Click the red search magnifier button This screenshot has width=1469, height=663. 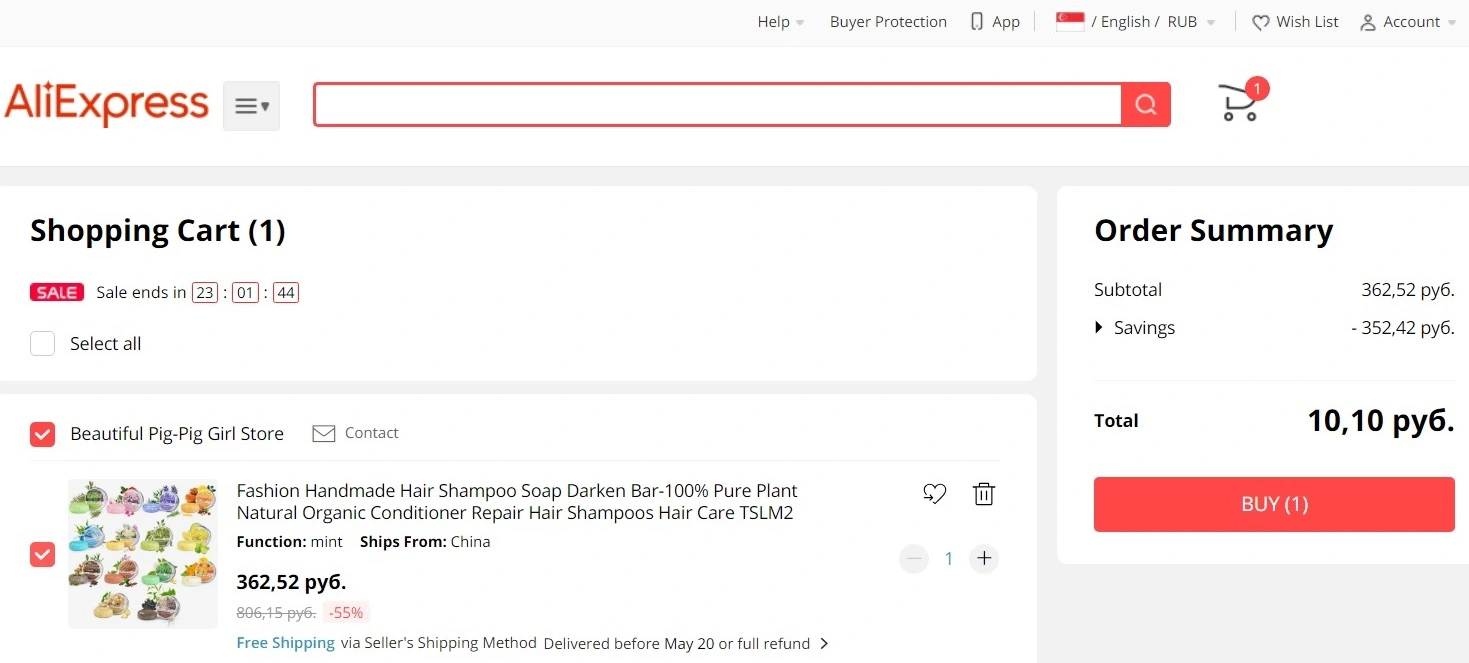[1146, 105]
